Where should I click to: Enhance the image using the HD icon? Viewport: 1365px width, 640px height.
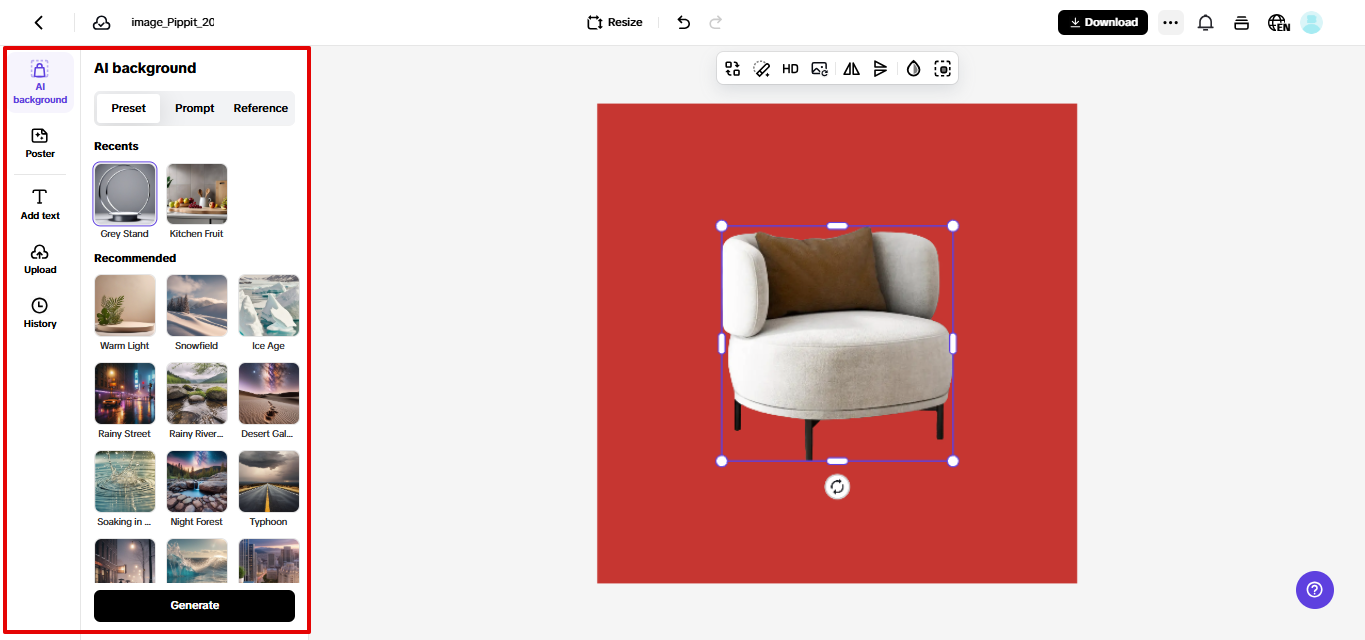coord(790,68)
